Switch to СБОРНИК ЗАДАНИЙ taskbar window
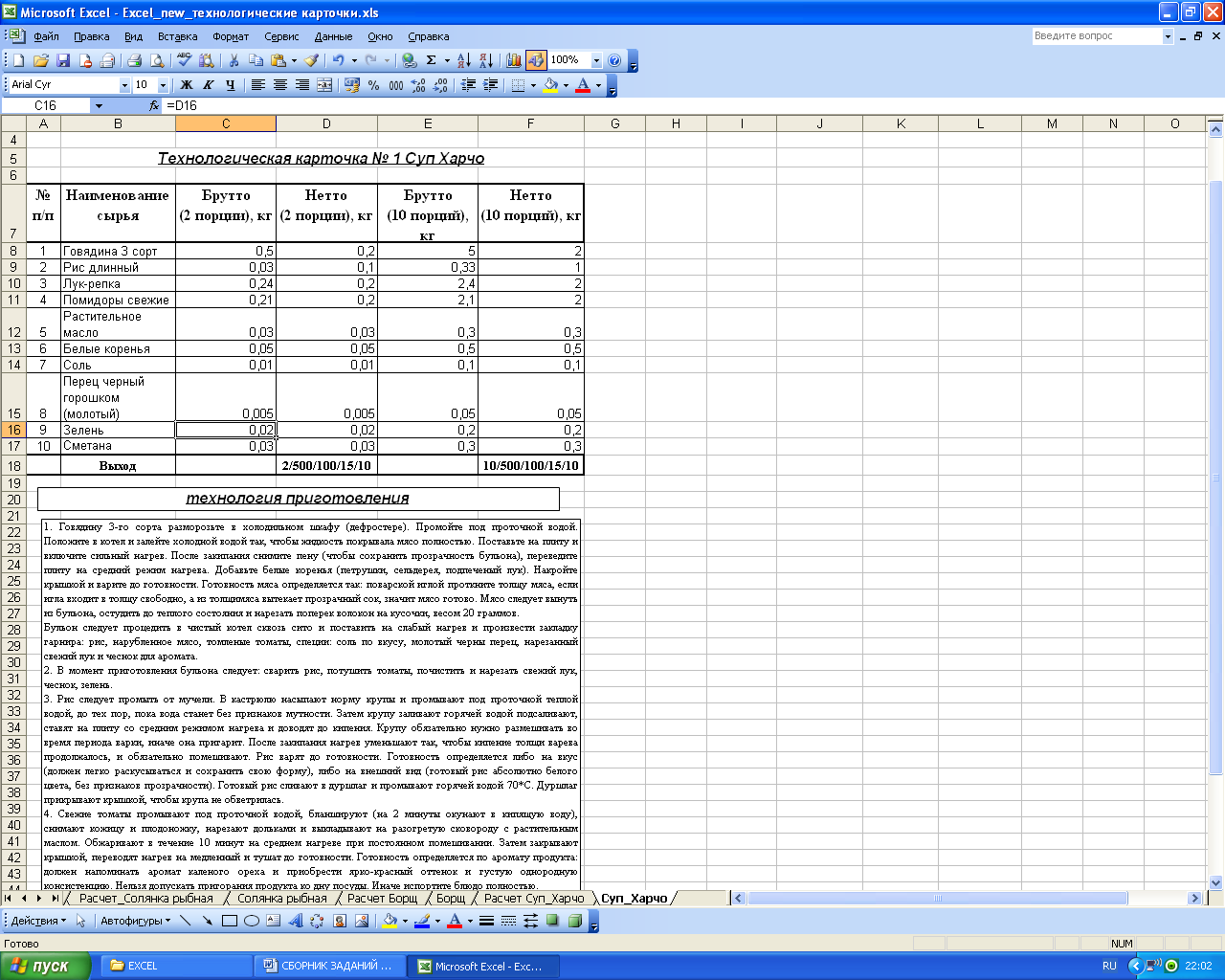 pos(330,966)
